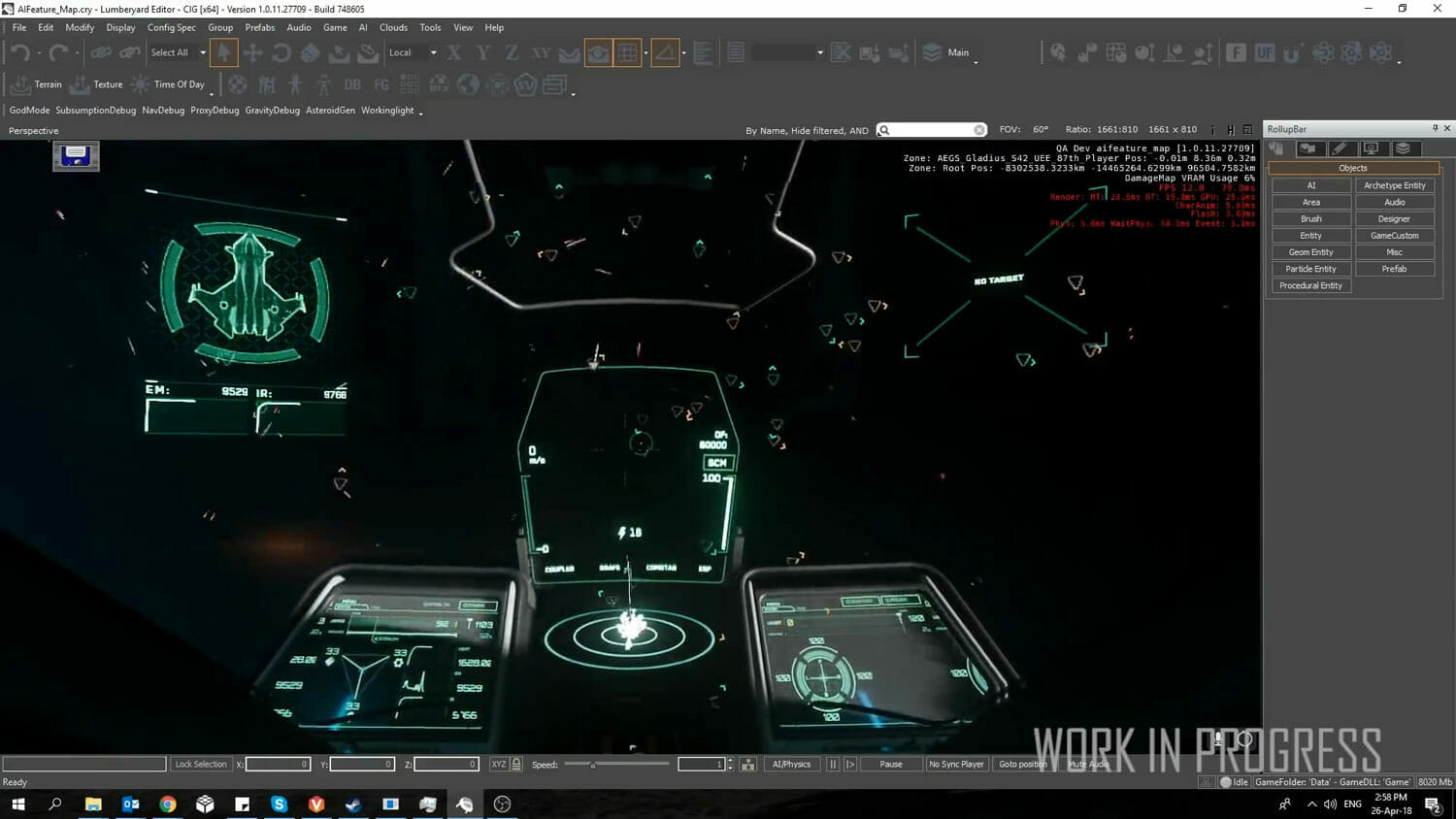
Task: Click the save disk icon in viewport
Action: click(x=76, y=155)
